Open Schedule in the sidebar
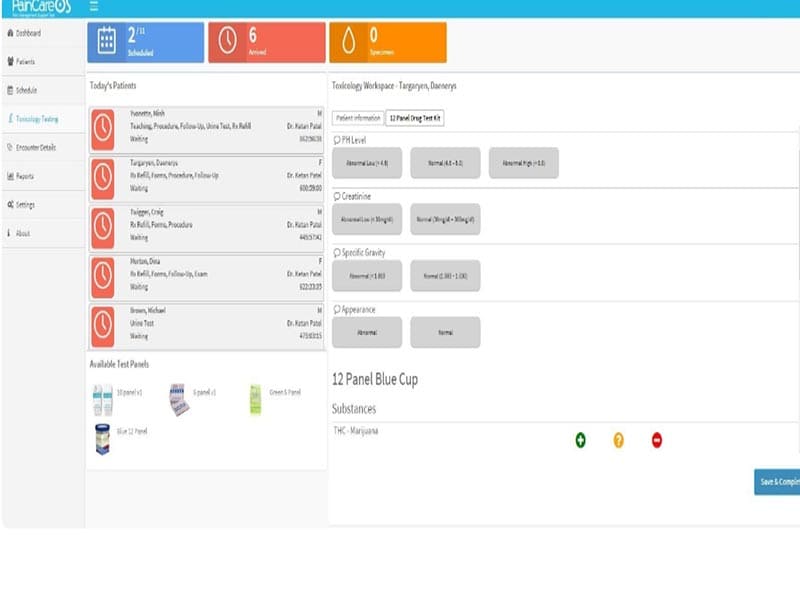Screen dimensions: 800x600 tap(22, 90)
